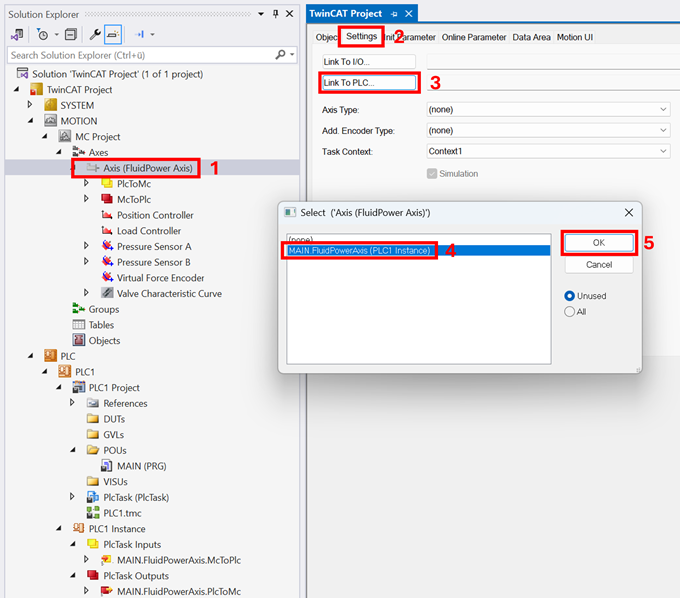The height and width of the screenshot is (598, 680).
Task: Collapse the PLC1 Project node
Action: 59,387
